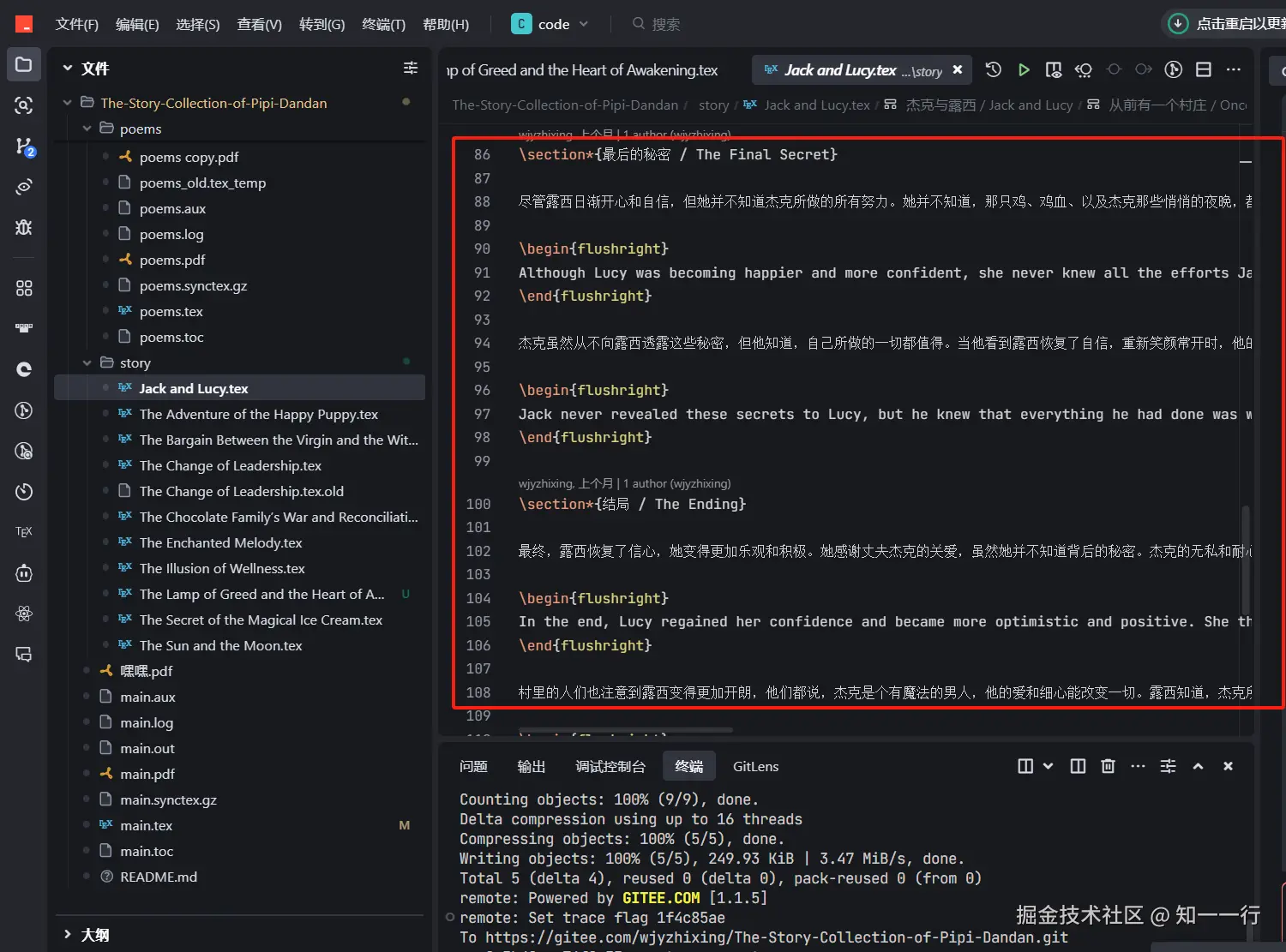Open the chat bubbles icon in activity bar
The image size is (1286, 952).
pos(24,654)
